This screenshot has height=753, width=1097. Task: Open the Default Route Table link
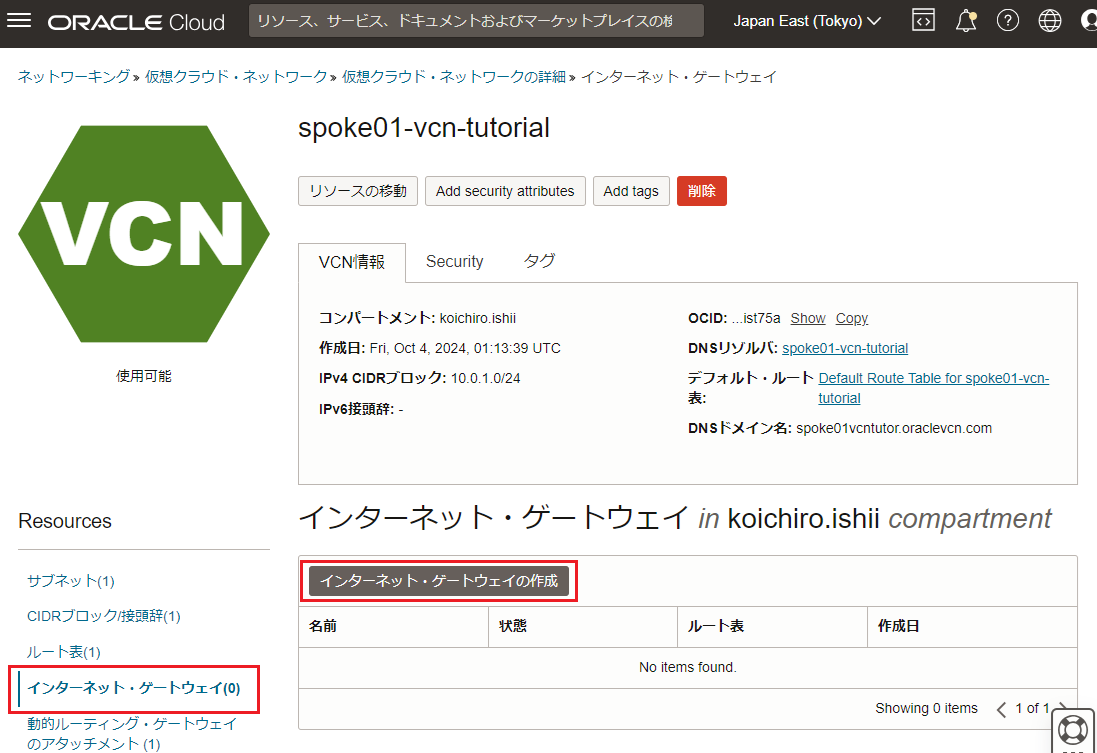click(933, 379)
